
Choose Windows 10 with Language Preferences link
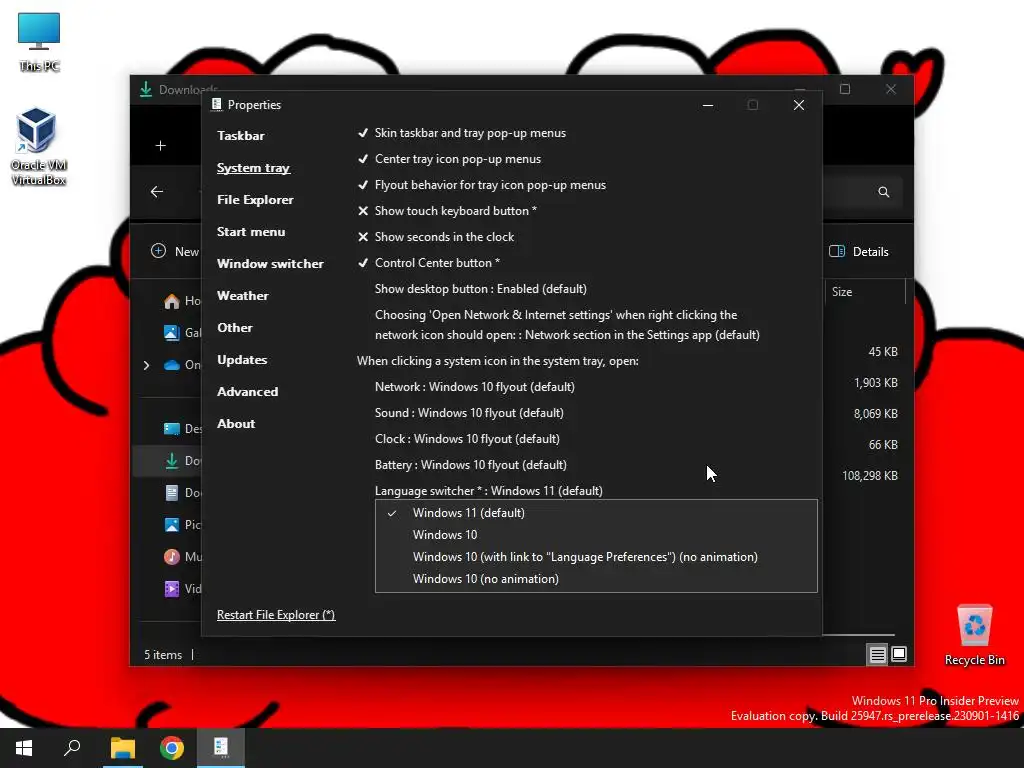(x=596, y=557)
